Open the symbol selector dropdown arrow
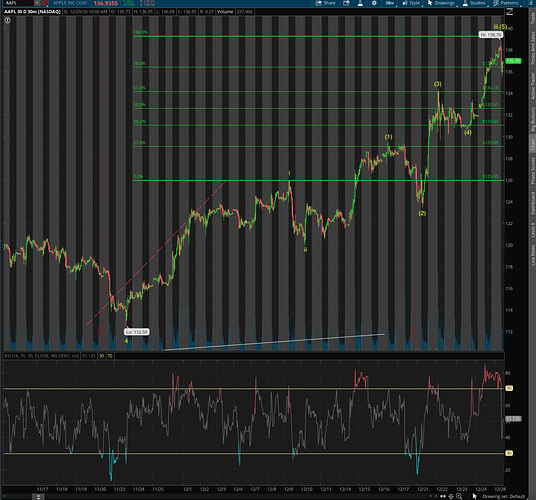This screenshot has width=536, height=500. (x=37, y=3)
